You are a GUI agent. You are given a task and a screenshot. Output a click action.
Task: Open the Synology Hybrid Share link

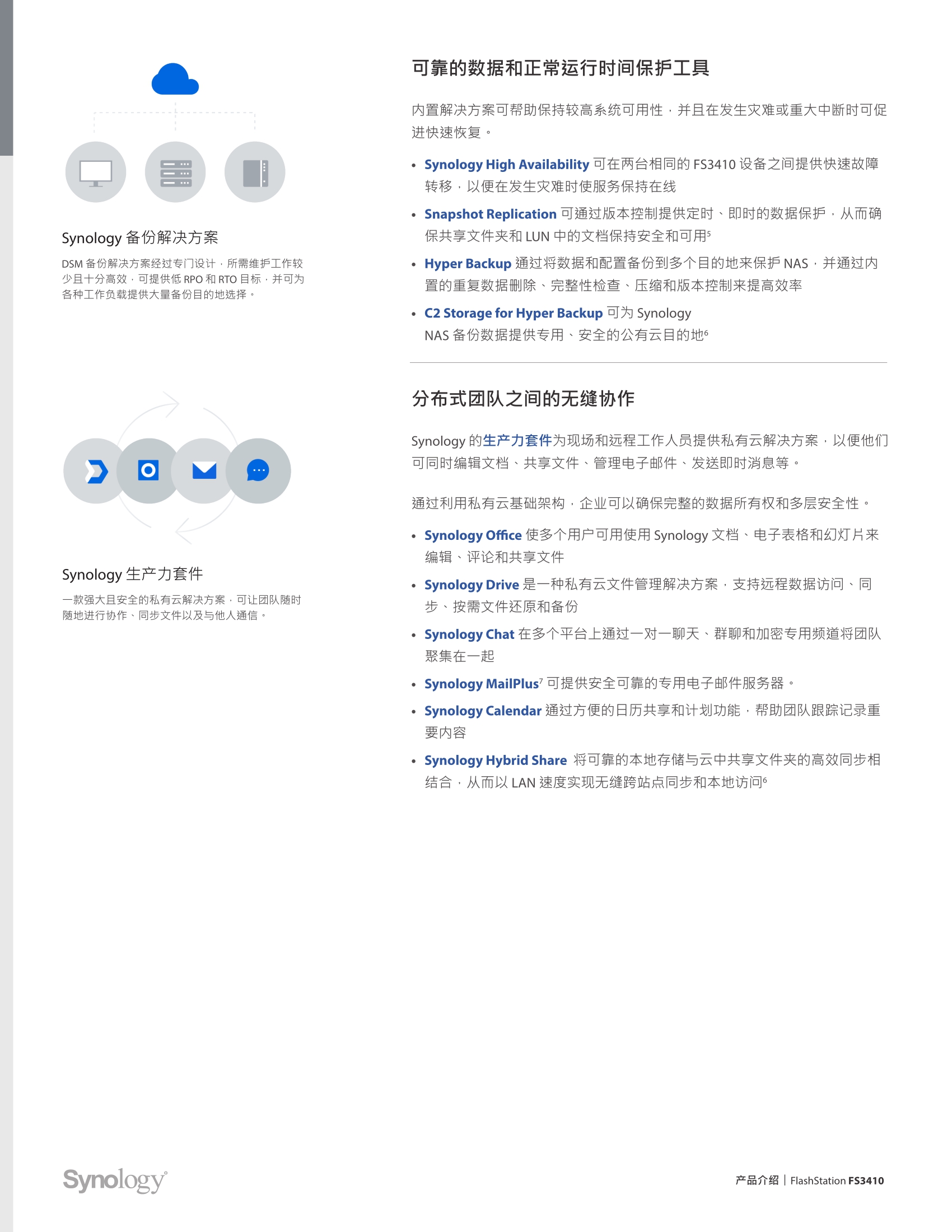(x=495, y=760)
